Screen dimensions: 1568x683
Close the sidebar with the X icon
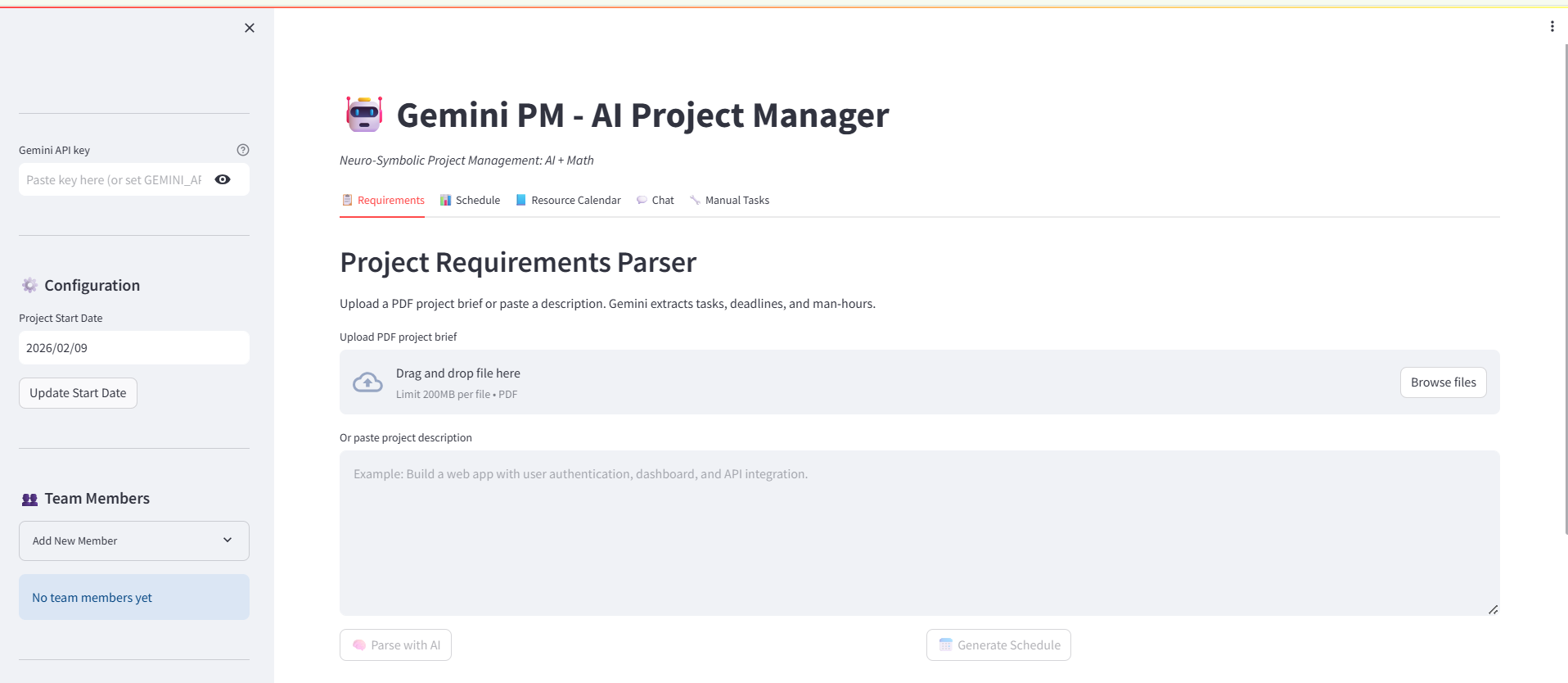pyautogui.click(x=250, y=28)
